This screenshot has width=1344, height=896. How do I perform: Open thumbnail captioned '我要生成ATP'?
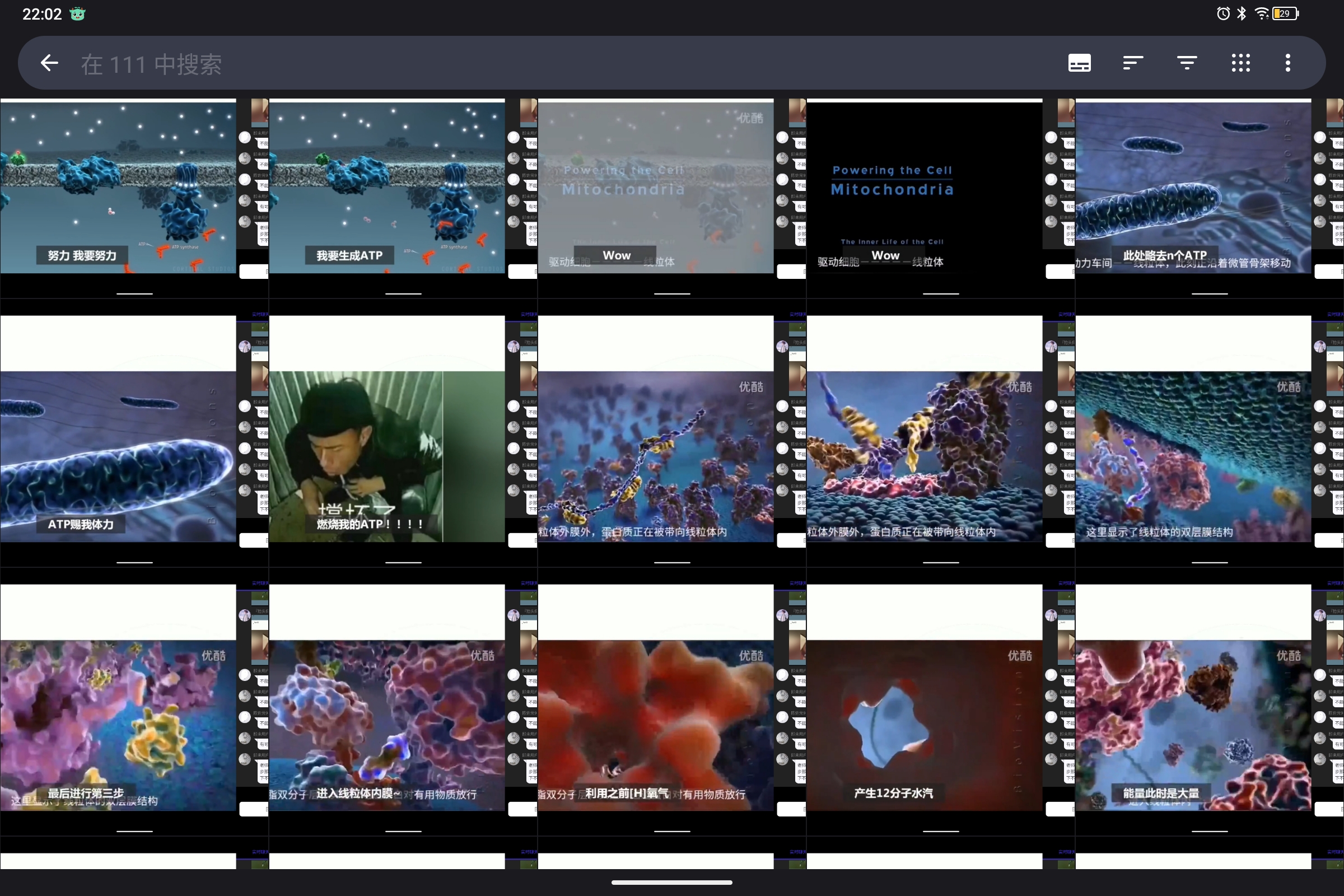[x=403, y=198]
